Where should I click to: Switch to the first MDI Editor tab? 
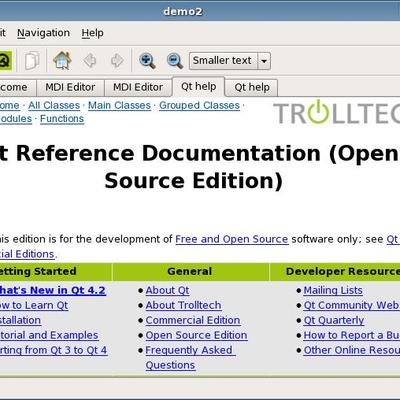coord(70,87)
